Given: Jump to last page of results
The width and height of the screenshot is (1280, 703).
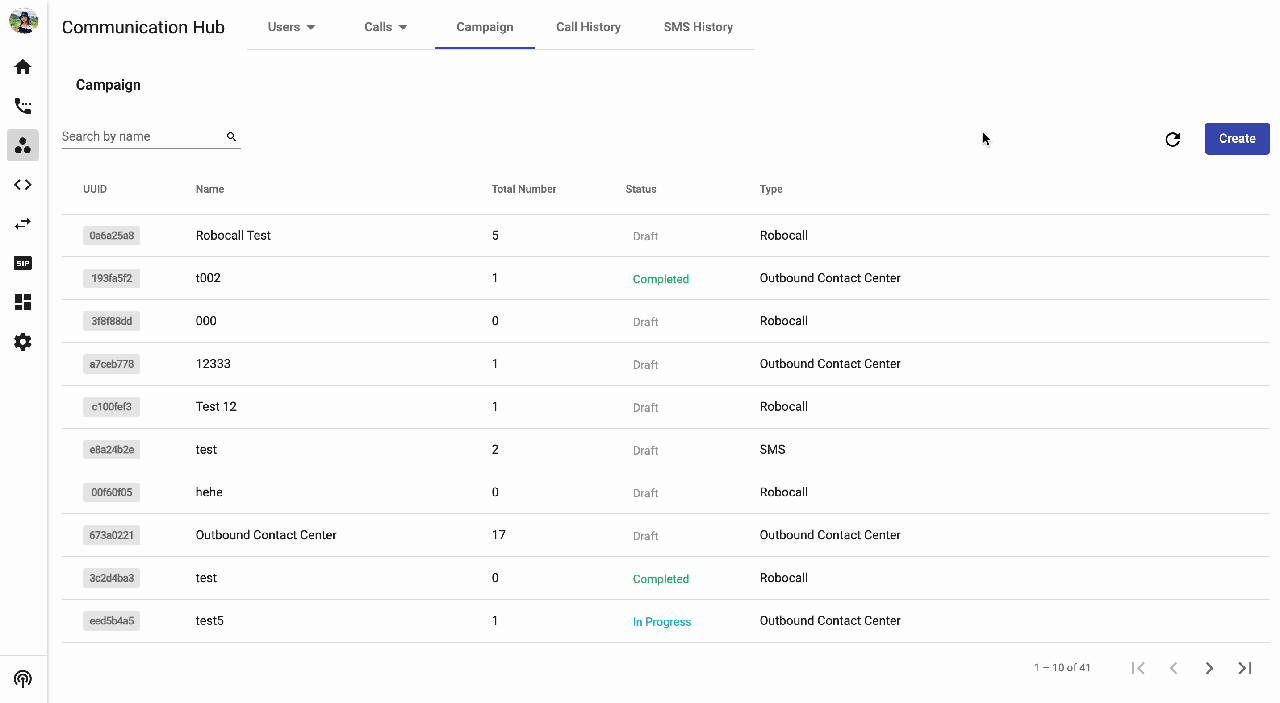Looking at the screenshot, I should pos(1245,668).
